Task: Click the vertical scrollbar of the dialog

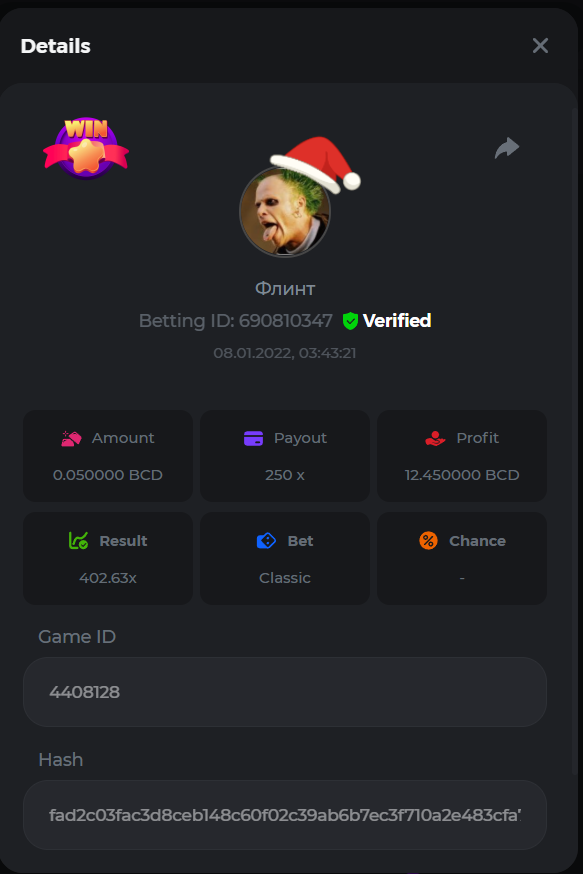Action: (575, 440)
